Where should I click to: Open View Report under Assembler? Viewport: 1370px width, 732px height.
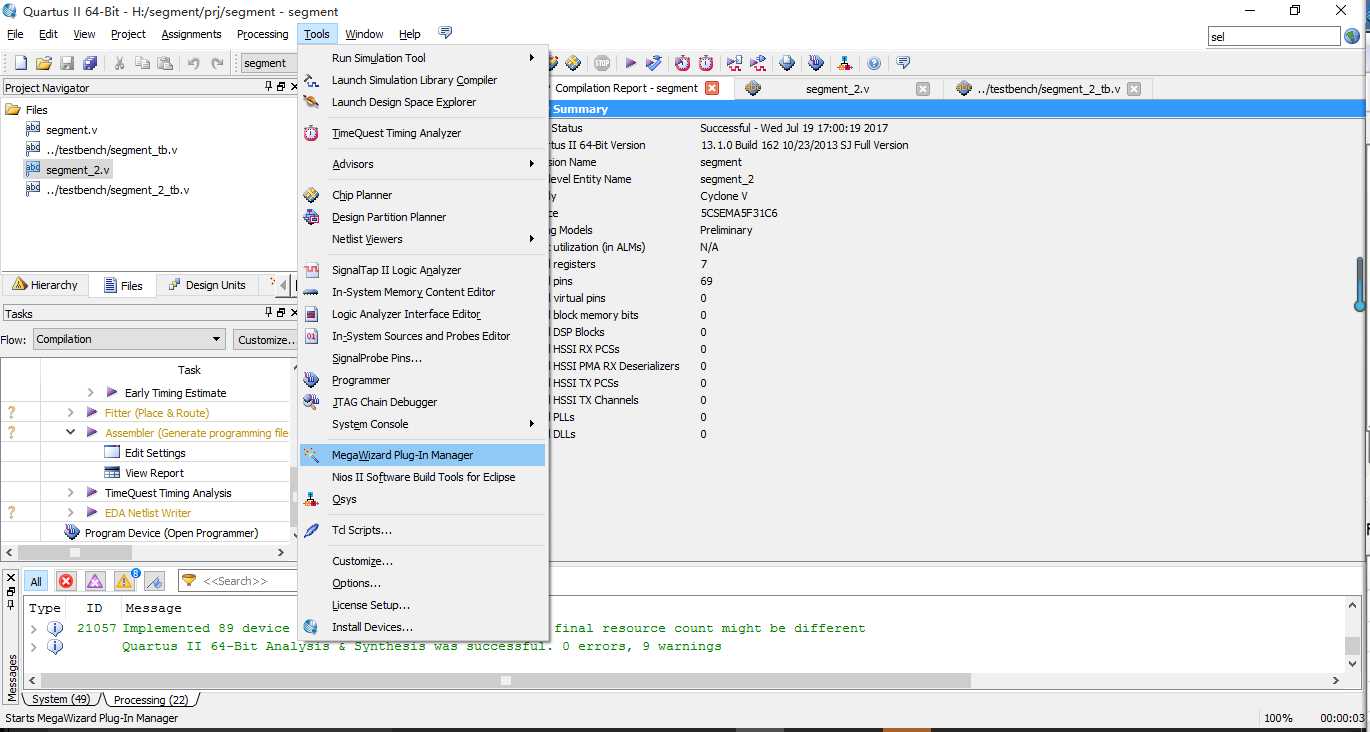tap(154, 473)
